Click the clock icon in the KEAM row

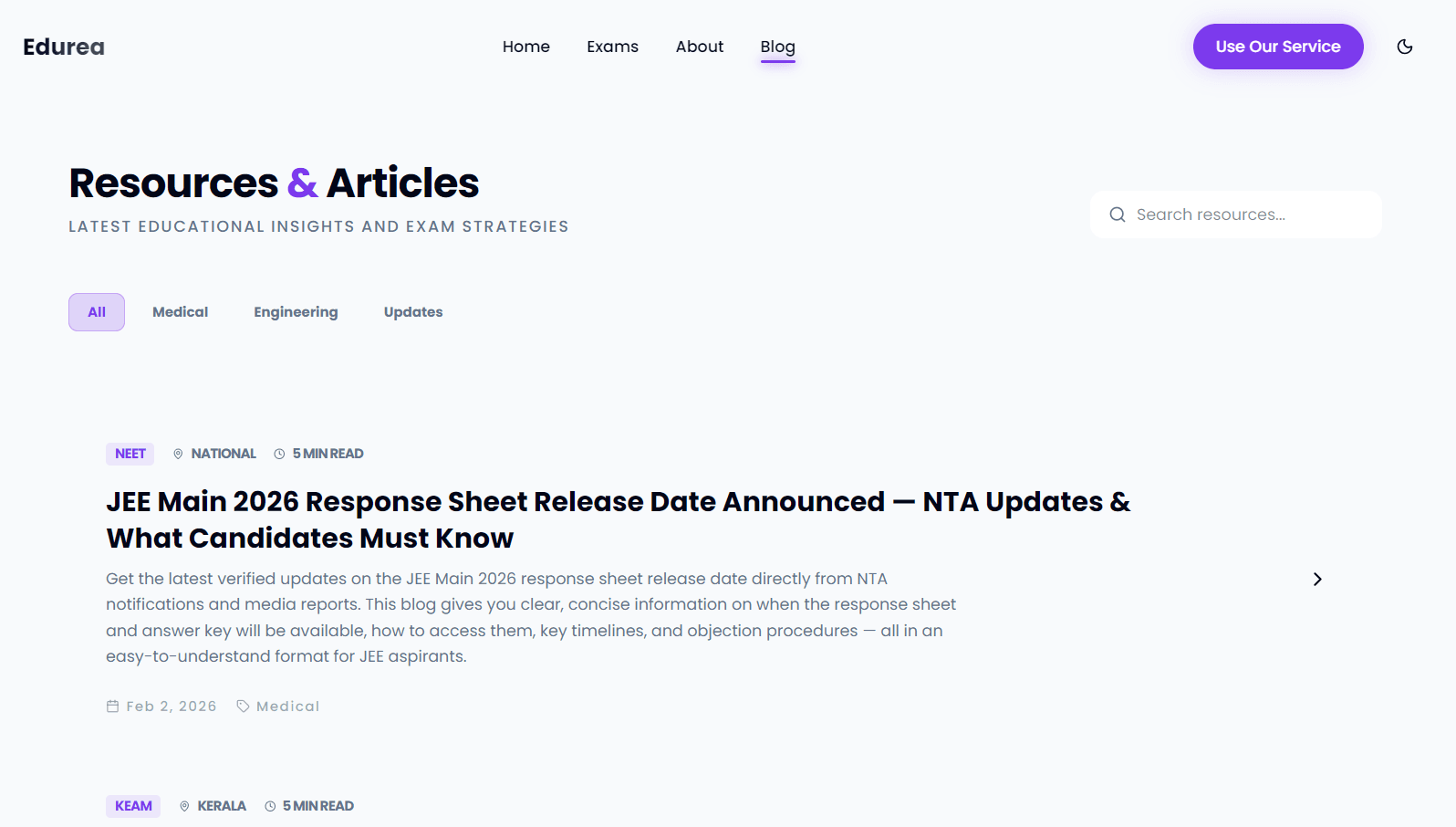270,806
